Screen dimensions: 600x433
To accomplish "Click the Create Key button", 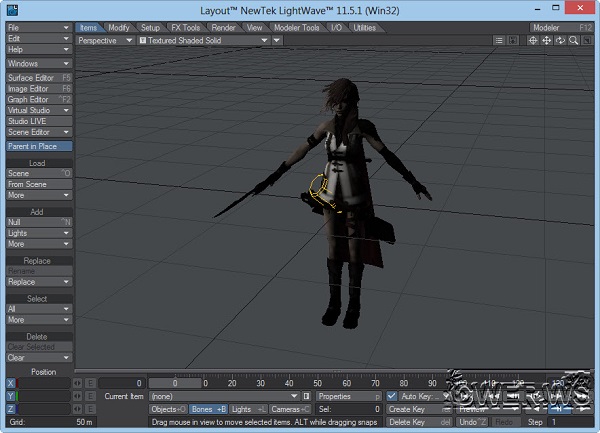I will 419,409.
